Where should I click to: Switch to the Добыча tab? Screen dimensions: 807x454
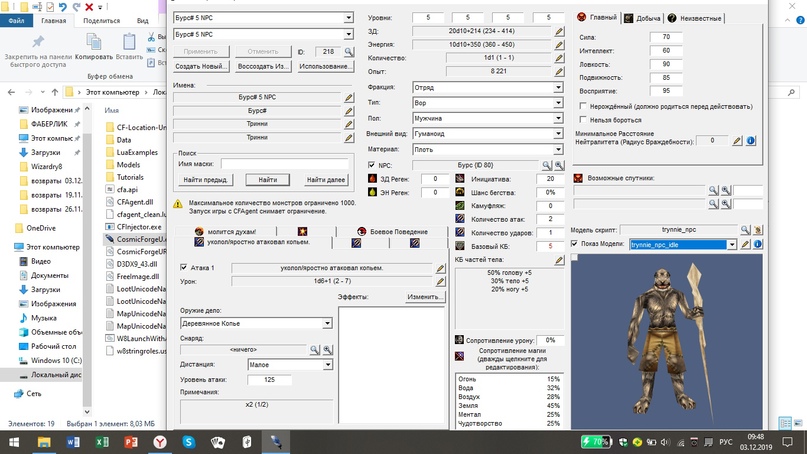pyautogui.click(x=642, y=18)
